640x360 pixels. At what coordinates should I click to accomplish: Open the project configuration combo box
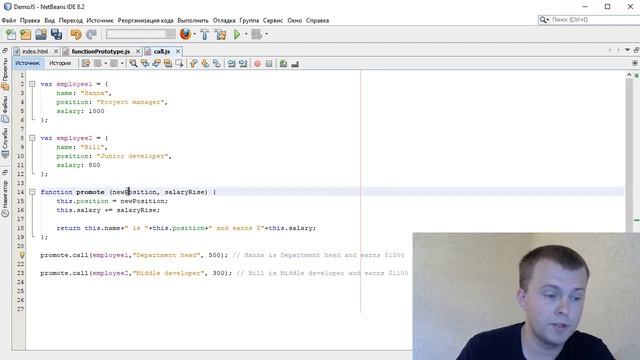pos(140,34)
